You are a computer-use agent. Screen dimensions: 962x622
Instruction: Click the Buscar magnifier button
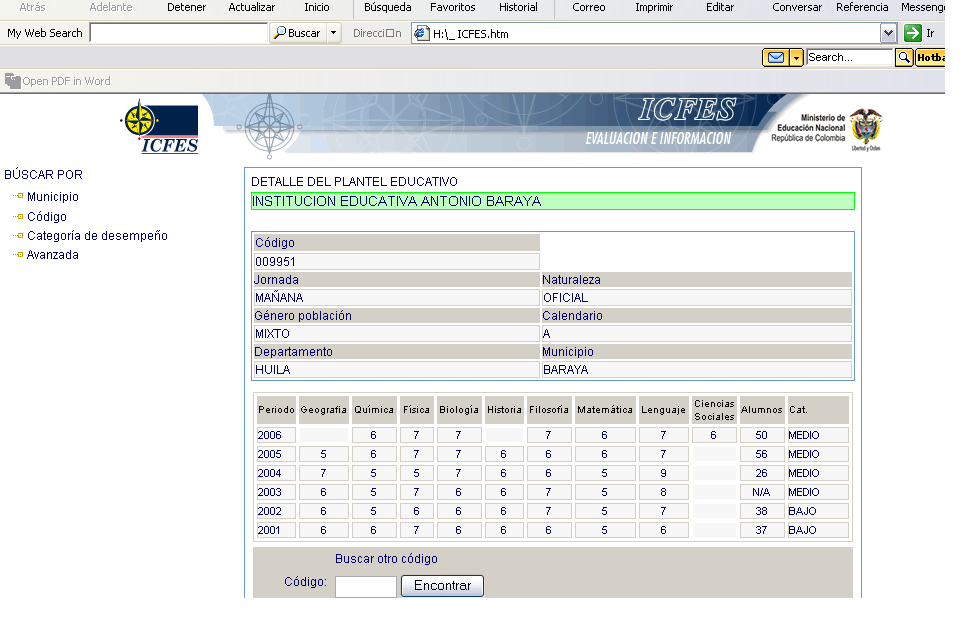pos(297,33)
